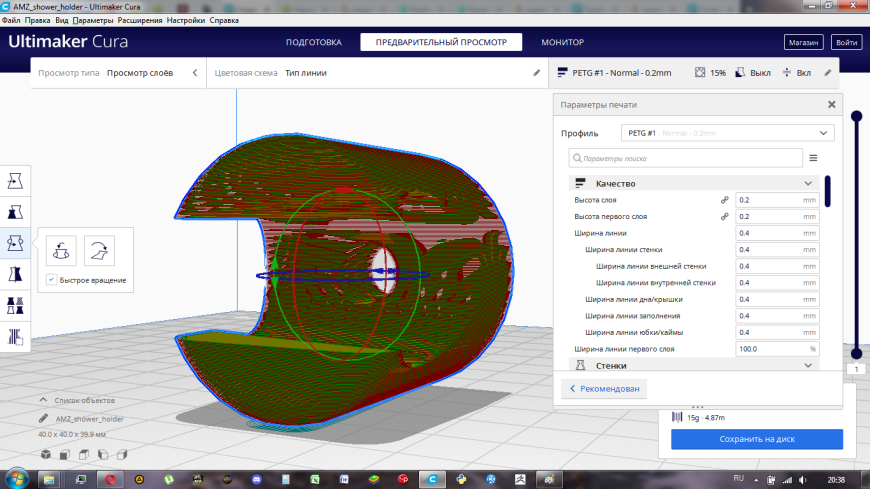Click the 3D view camera icon
This screenshot has height=489, width=870.
pos(45,455)
